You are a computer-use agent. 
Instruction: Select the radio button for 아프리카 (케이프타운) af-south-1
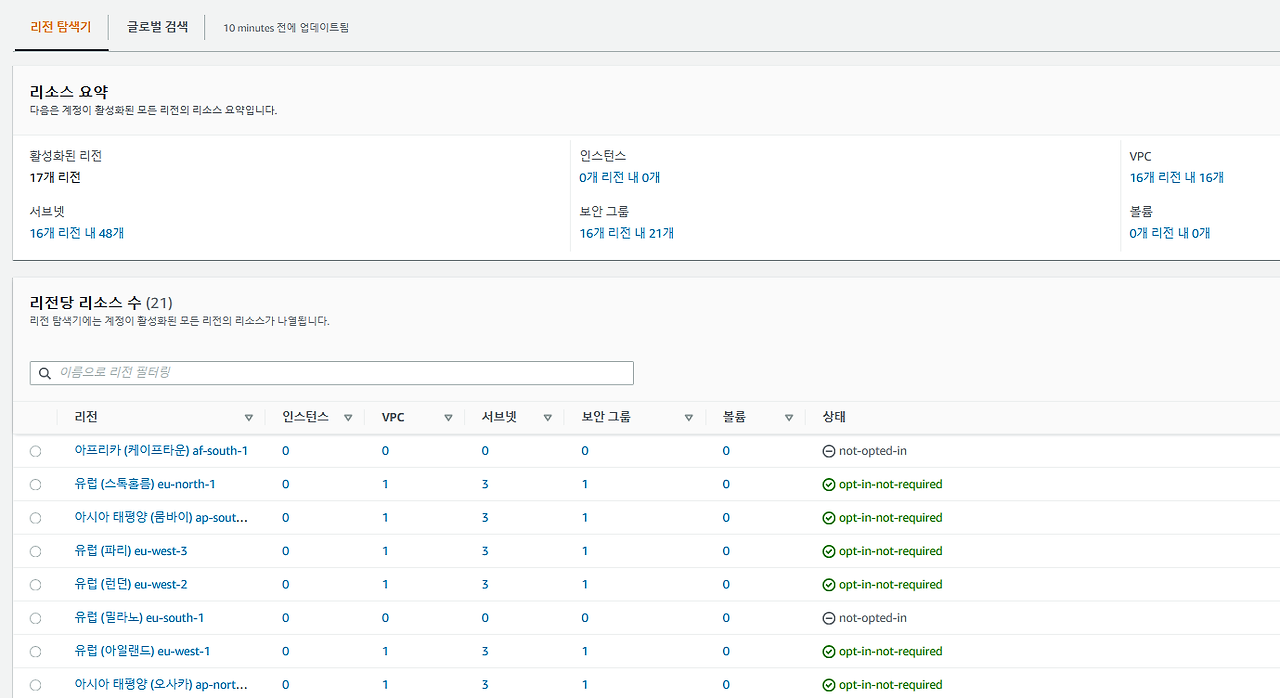[35, 451]
